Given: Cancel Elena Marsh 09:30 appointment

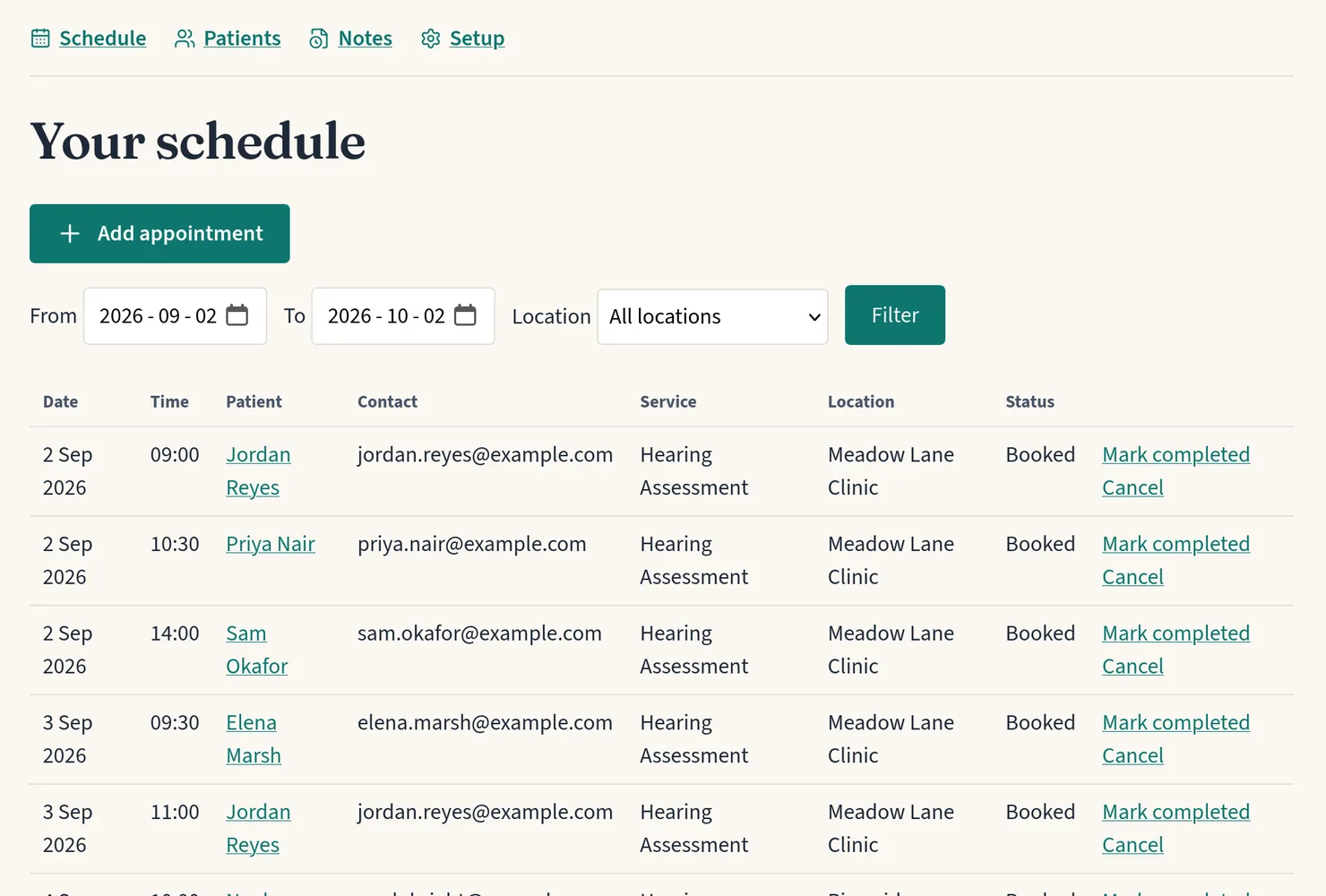Looking at the screenshot, I should pyautogui.click(x=1132, y=756).
